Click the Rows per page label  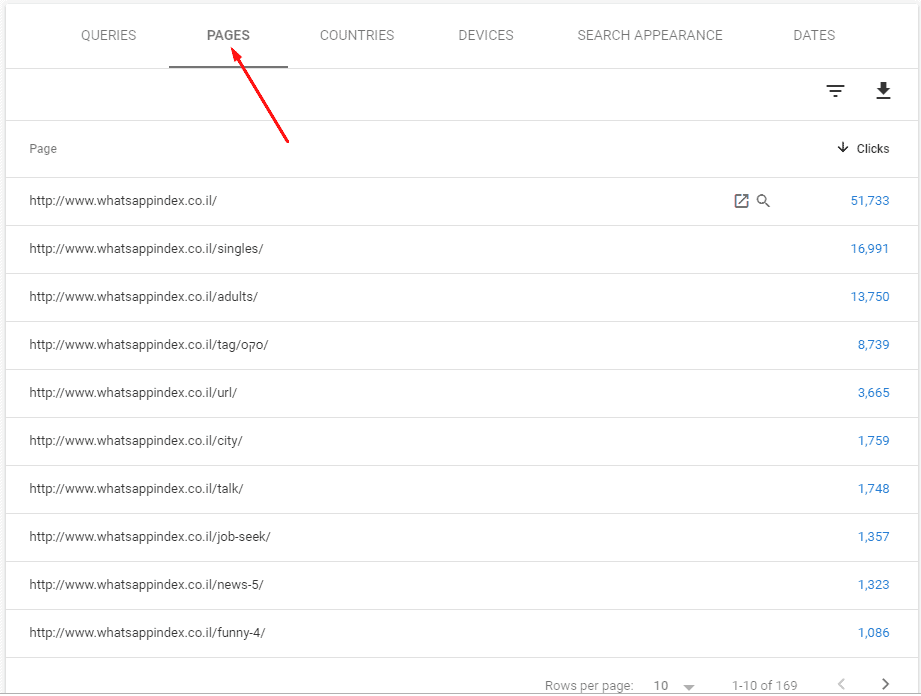coord(589,685)
